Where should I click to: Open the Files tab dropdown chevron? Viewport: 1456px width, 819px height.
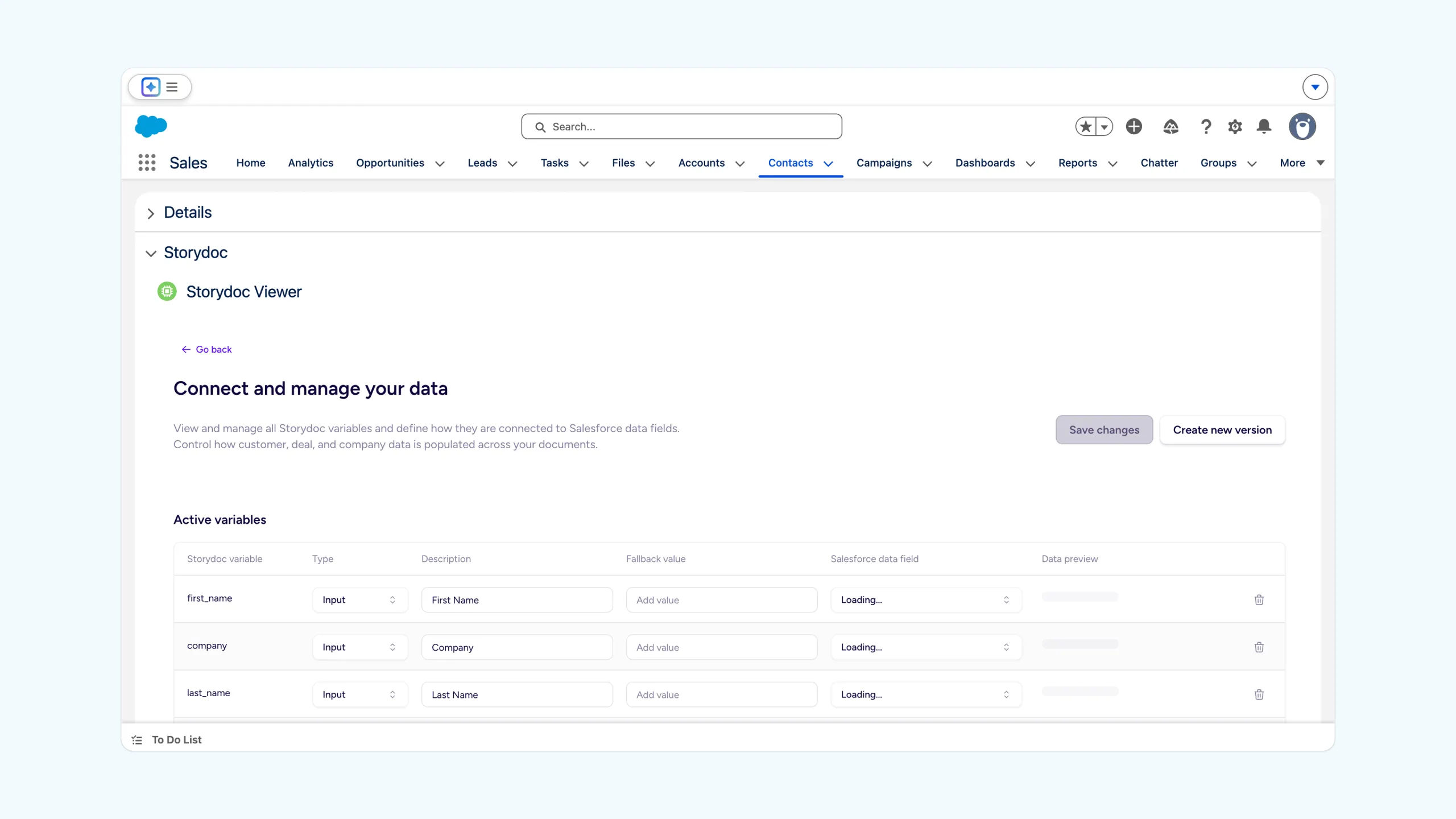tap(650, 164)
